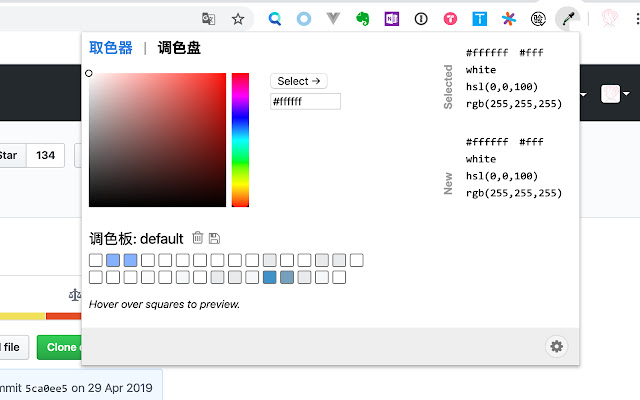Screen dimensions: 640x400
Task: Click the pink round extension icon
Action: coord(450,19)
